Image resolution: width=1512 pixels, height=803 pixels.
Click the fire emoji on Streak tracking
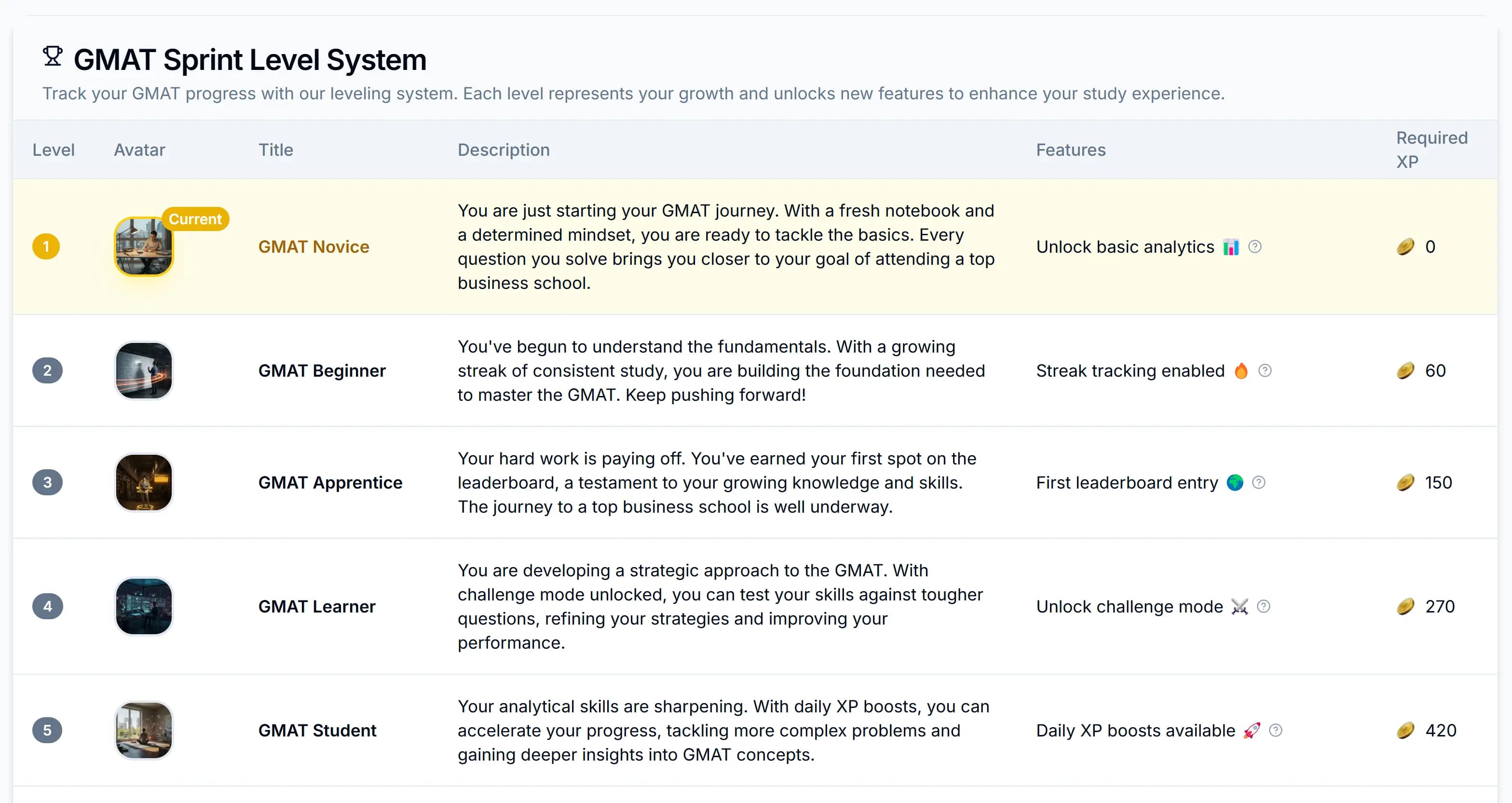[1241, 370]
